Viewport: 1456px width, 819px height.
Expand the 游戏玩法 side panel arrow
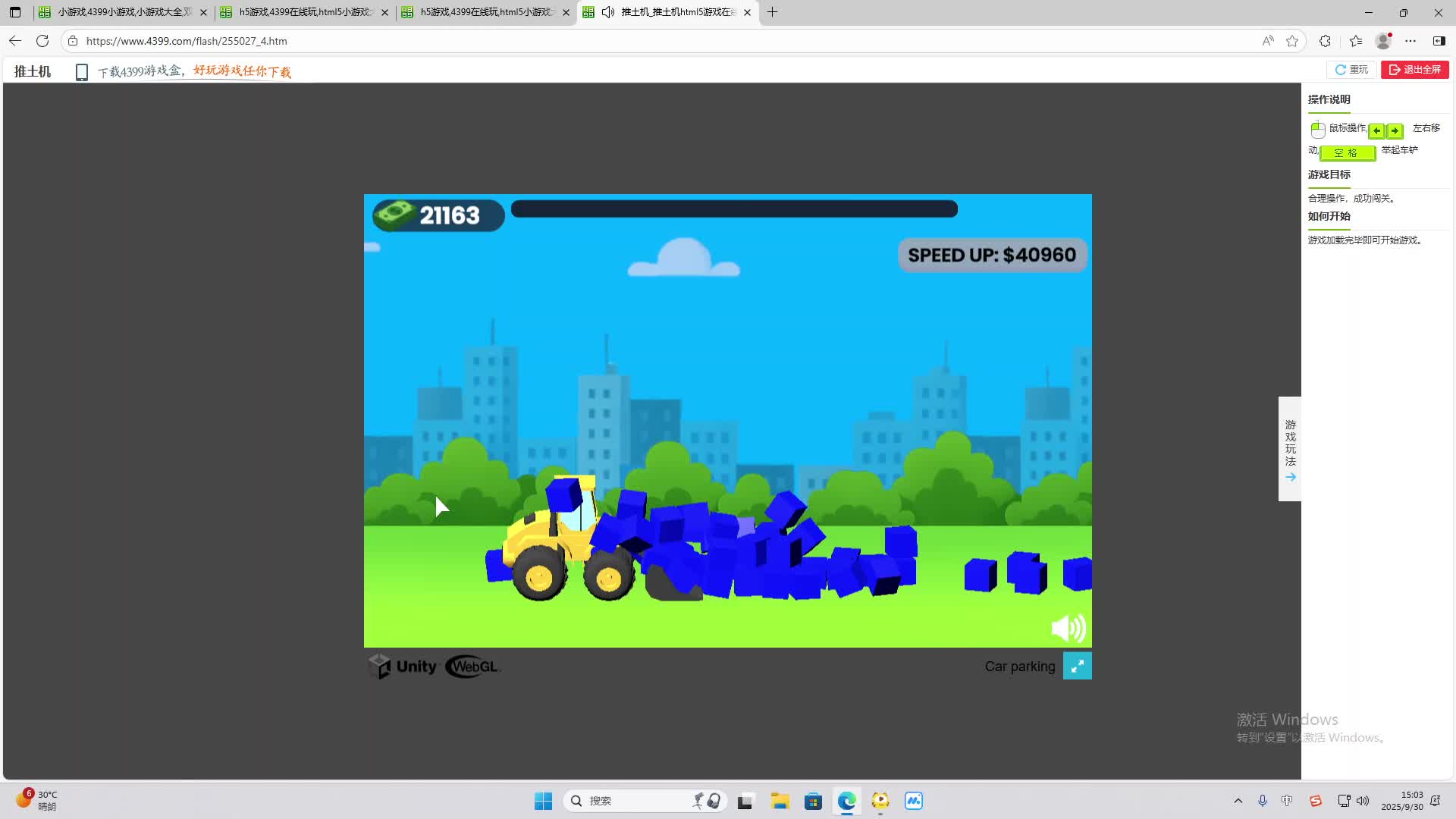(x=1290, y=477)
